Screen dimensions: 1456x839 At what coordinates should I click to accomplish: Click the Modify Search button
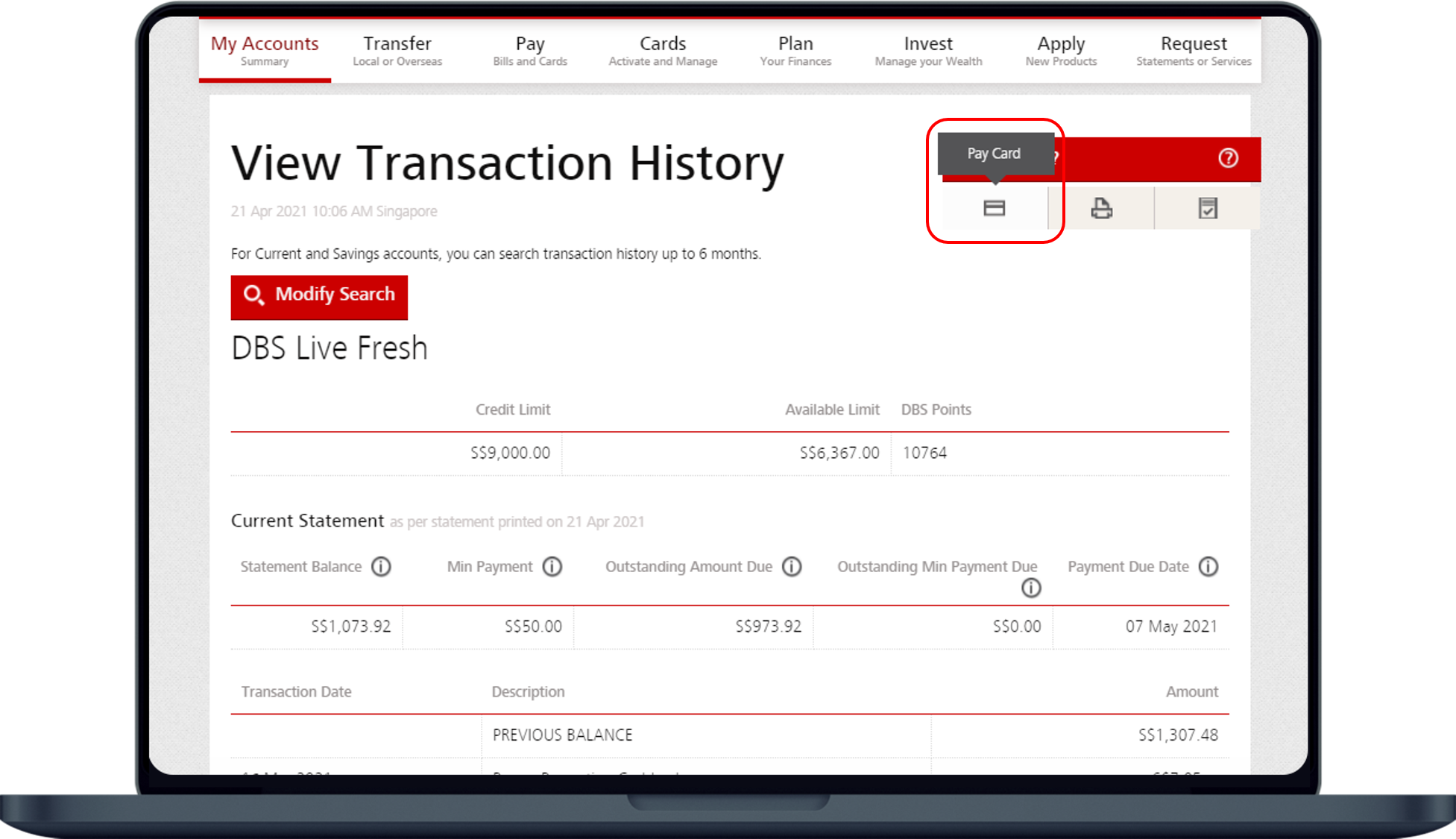point(319,297)
